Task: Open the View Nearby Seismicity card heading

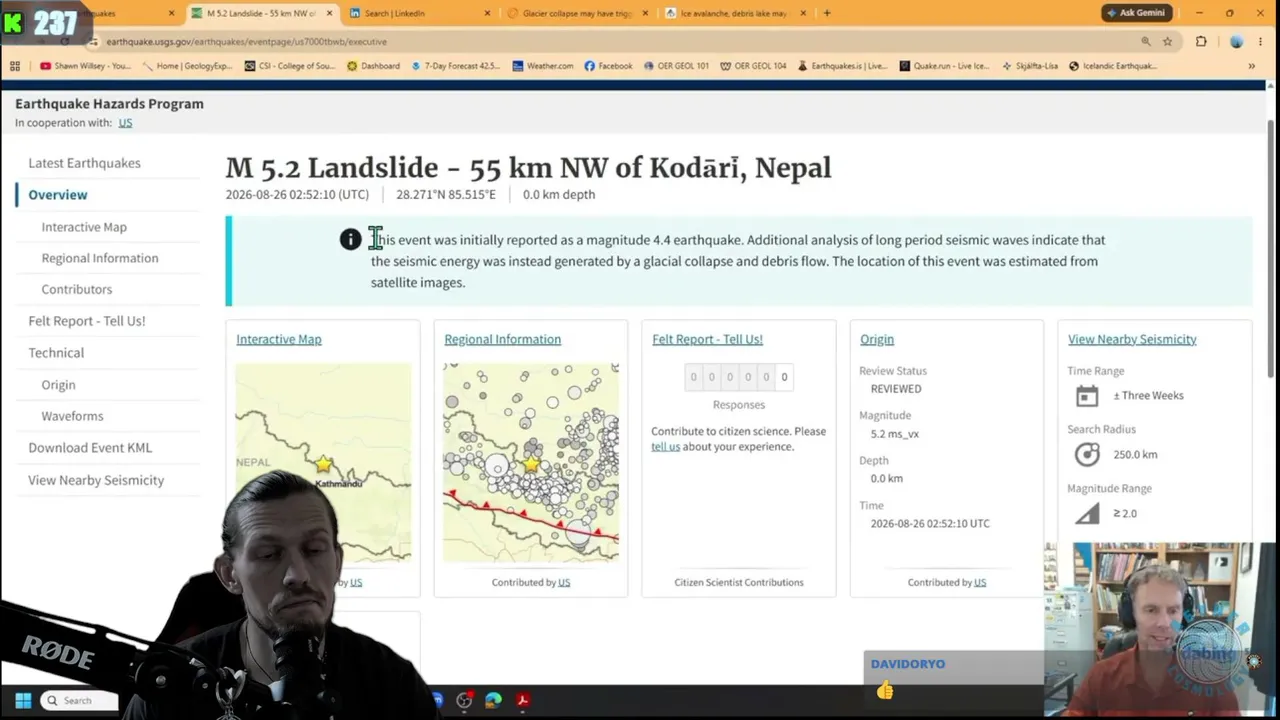Action: (x=1132, y=339)
